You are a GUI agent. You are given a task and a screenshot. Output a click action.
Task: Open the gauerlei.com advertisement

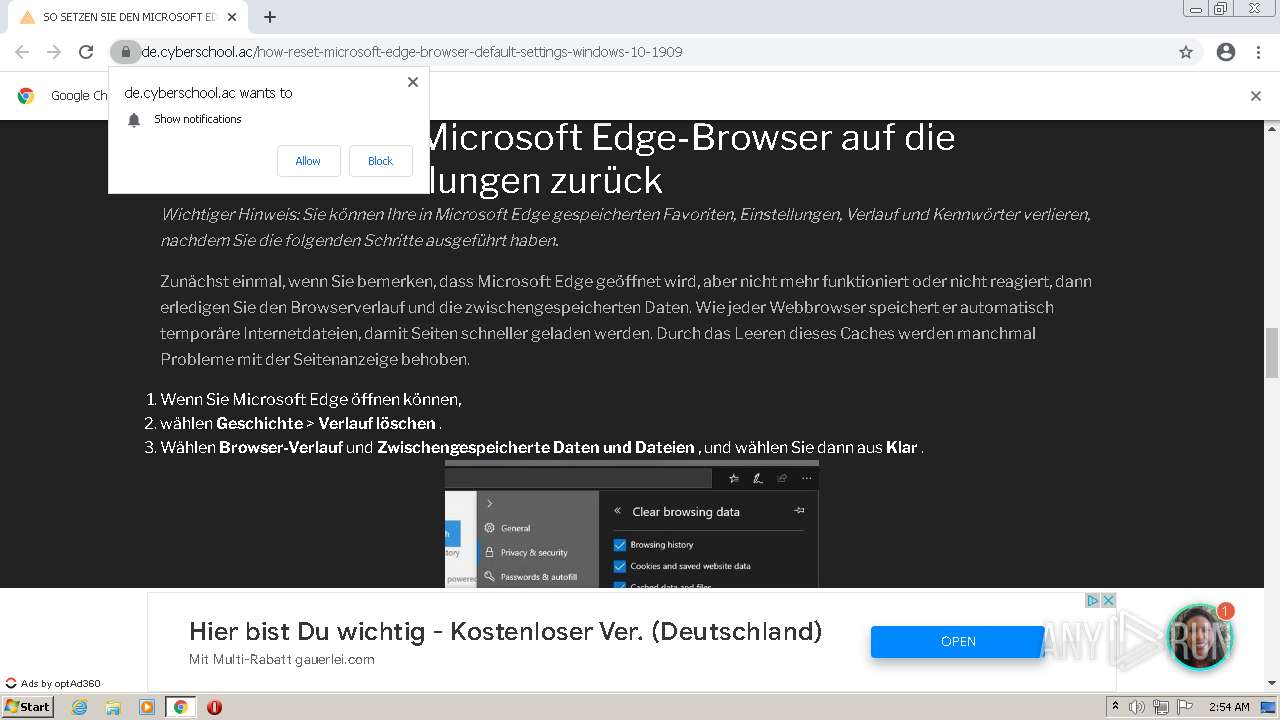pyautogui.click(x=957, y=642)
